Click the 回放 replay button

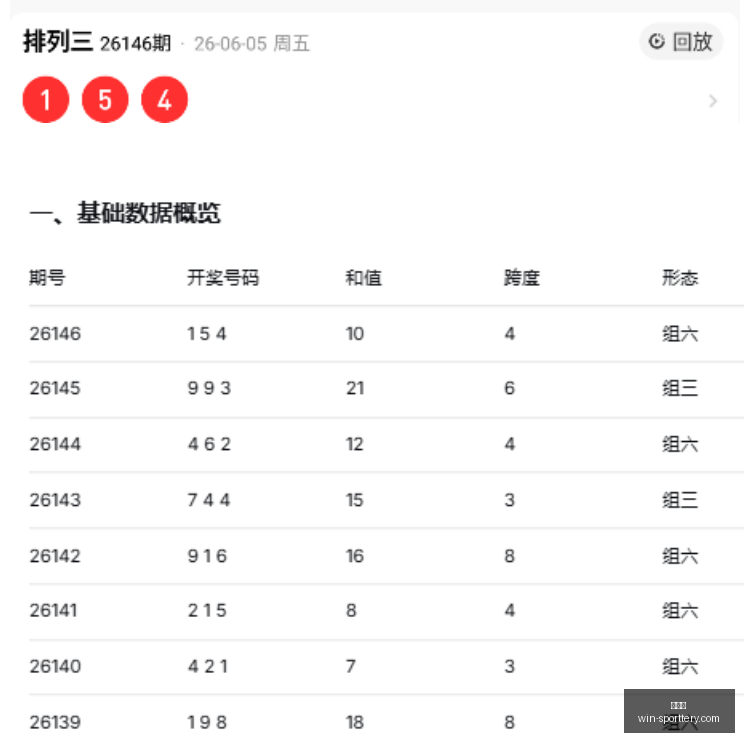(681, 42)
